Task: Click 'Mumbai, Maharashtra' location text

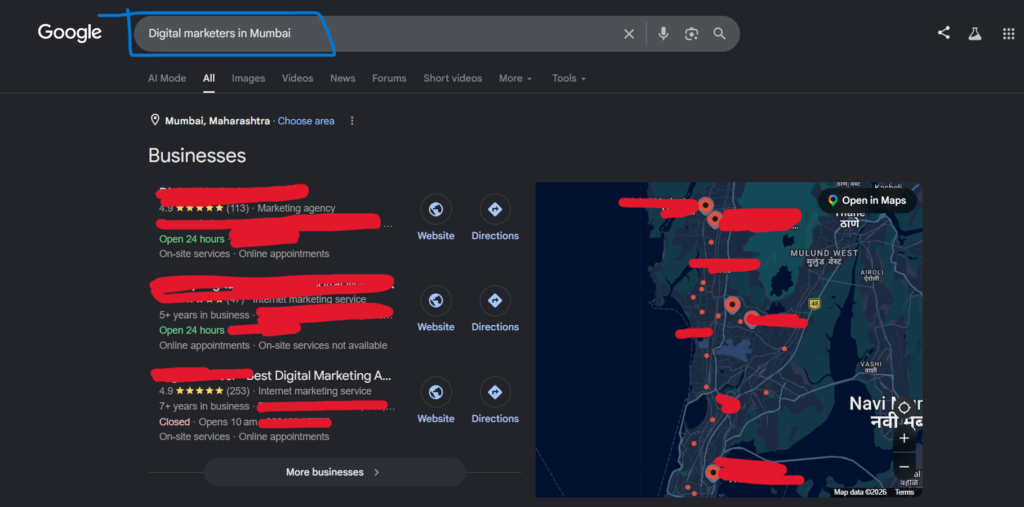Action: [217, 121]
